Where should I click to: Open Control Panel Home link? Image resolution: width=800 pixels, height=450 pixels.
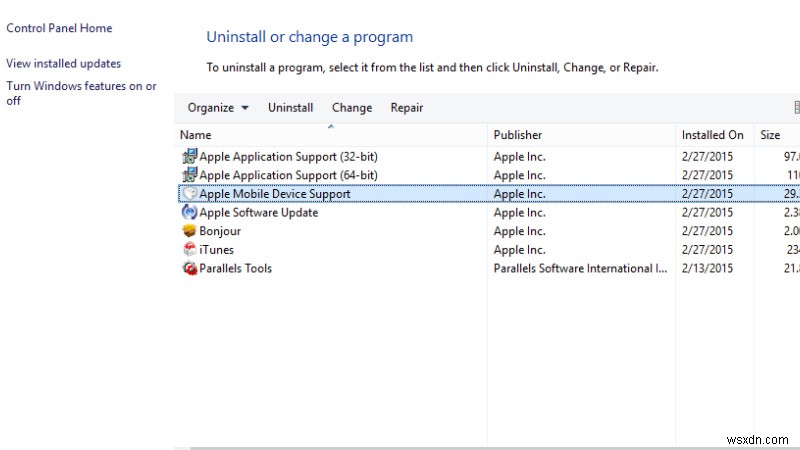pyautogui.click(x=59, y=28)
